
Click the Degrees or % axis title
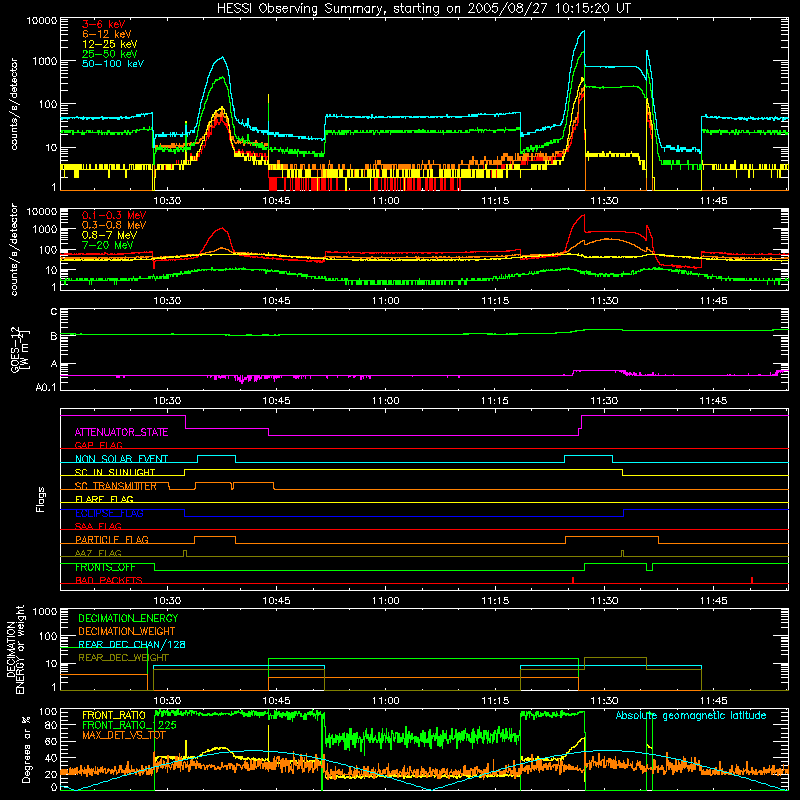point(26,749)
